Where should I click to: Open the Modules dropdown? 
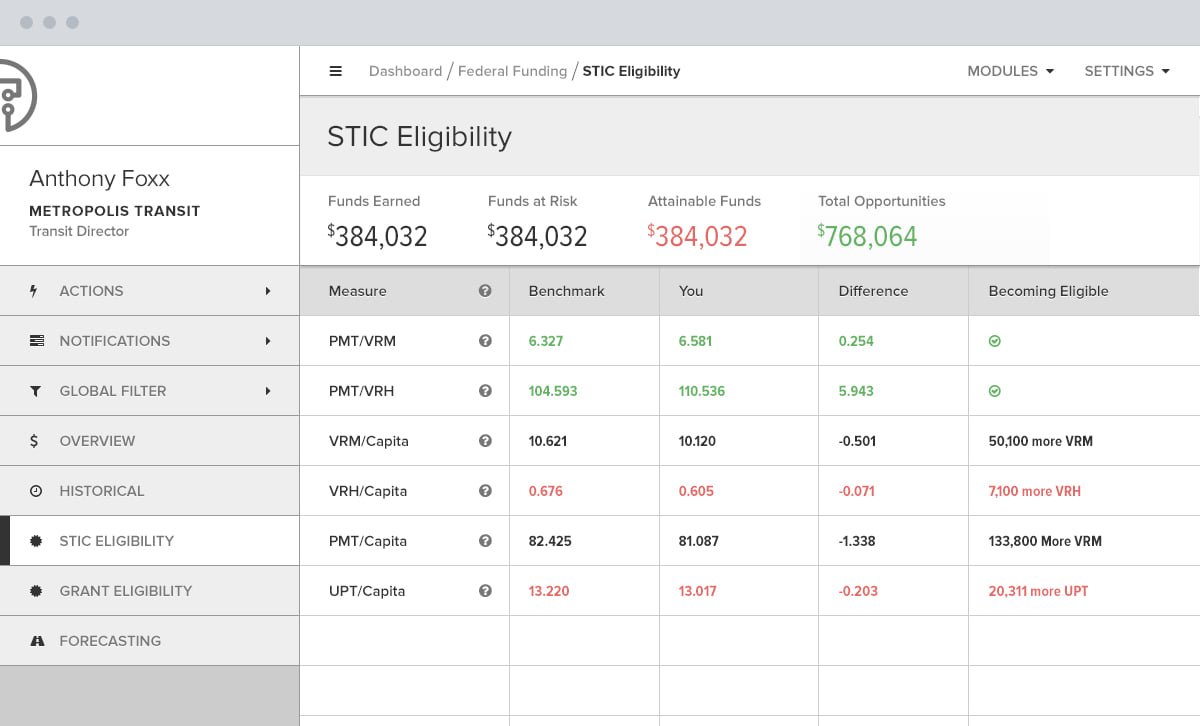click(x=1010, y=71)
